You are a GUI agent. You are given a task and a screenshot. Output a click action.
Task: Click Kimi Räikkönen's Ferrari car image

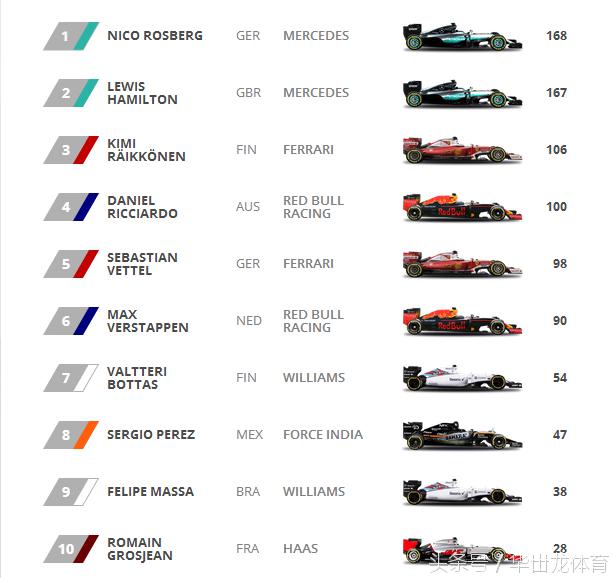[461, 151]
